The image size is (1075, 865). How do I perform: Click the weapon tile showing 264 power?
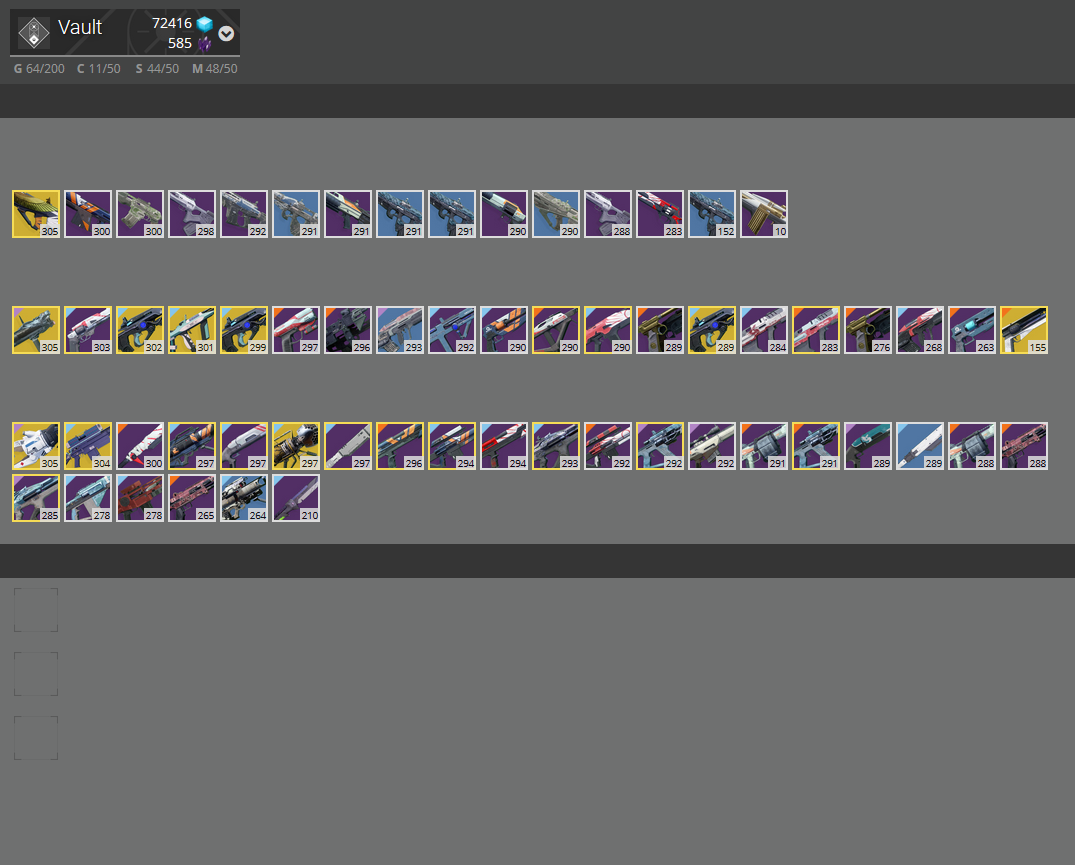coord(244,498)
